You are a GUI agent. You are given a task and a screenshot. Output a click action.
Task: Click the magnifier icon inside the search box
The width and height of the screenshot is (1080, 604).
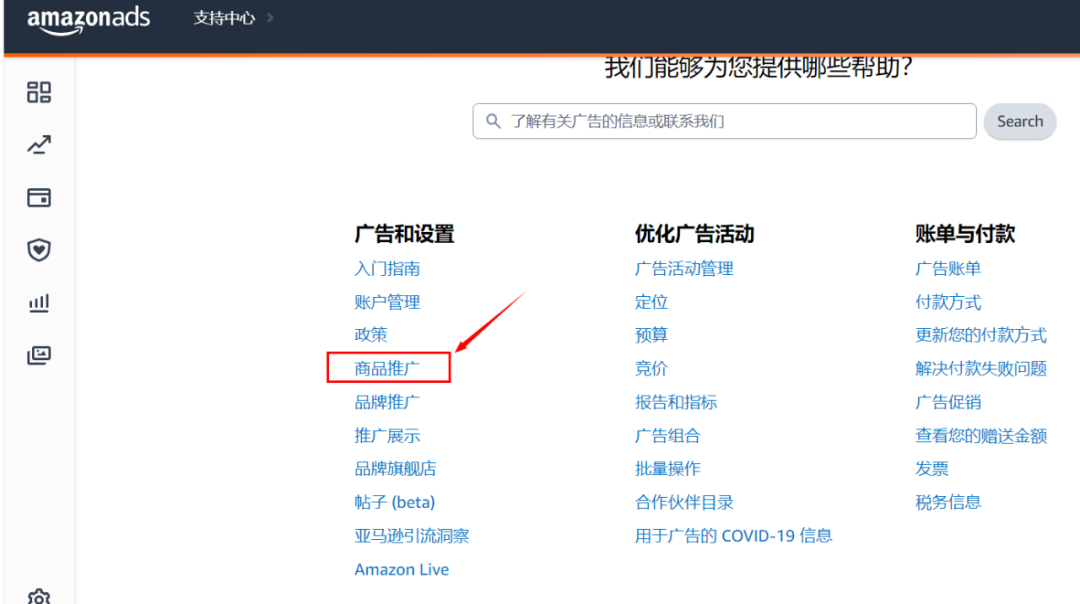coord(493,121)
